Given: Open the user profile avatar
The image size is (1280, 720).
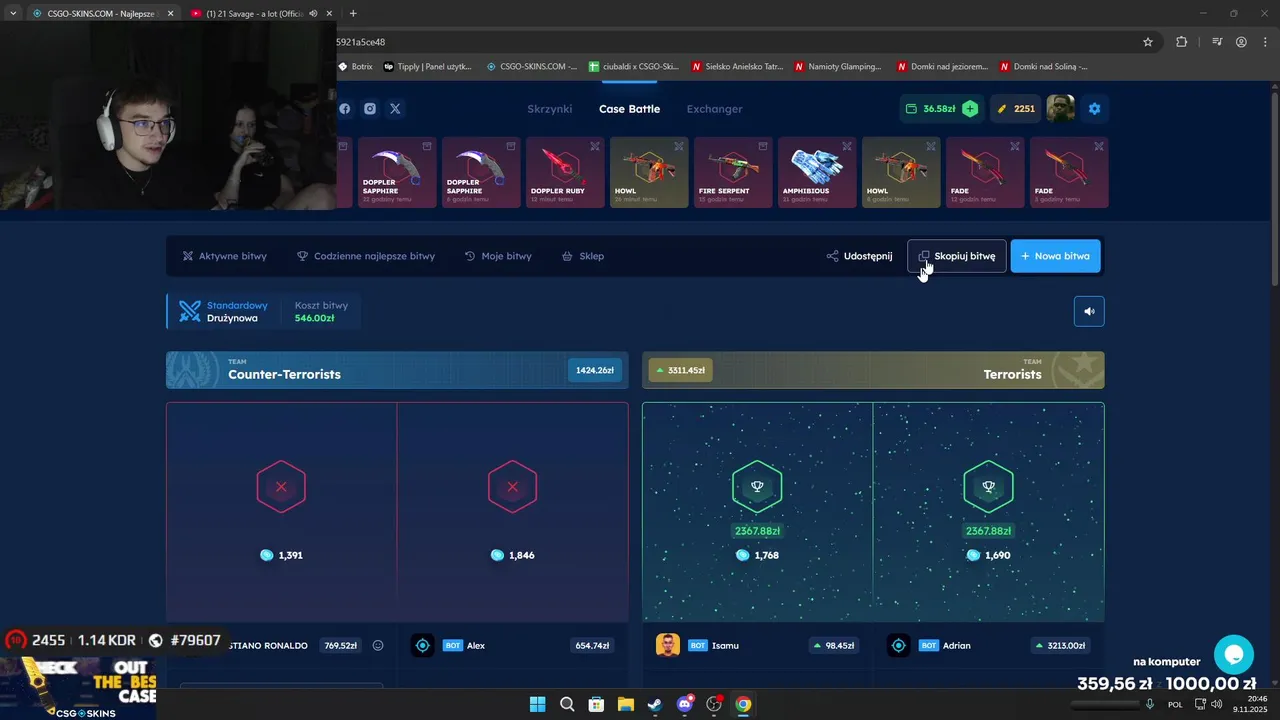Looking at the screenshot, I should click(1060, 109).
